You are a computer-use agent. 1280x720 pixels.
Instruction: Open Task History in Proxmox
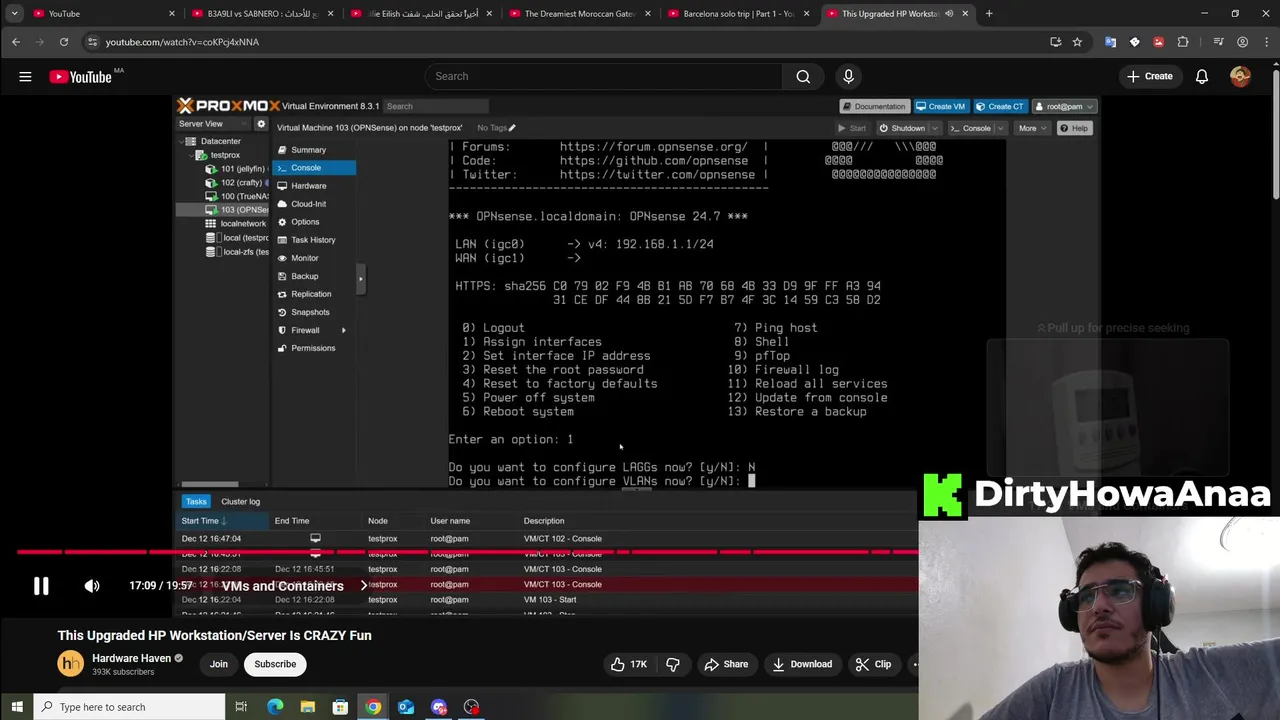[315, 240]
